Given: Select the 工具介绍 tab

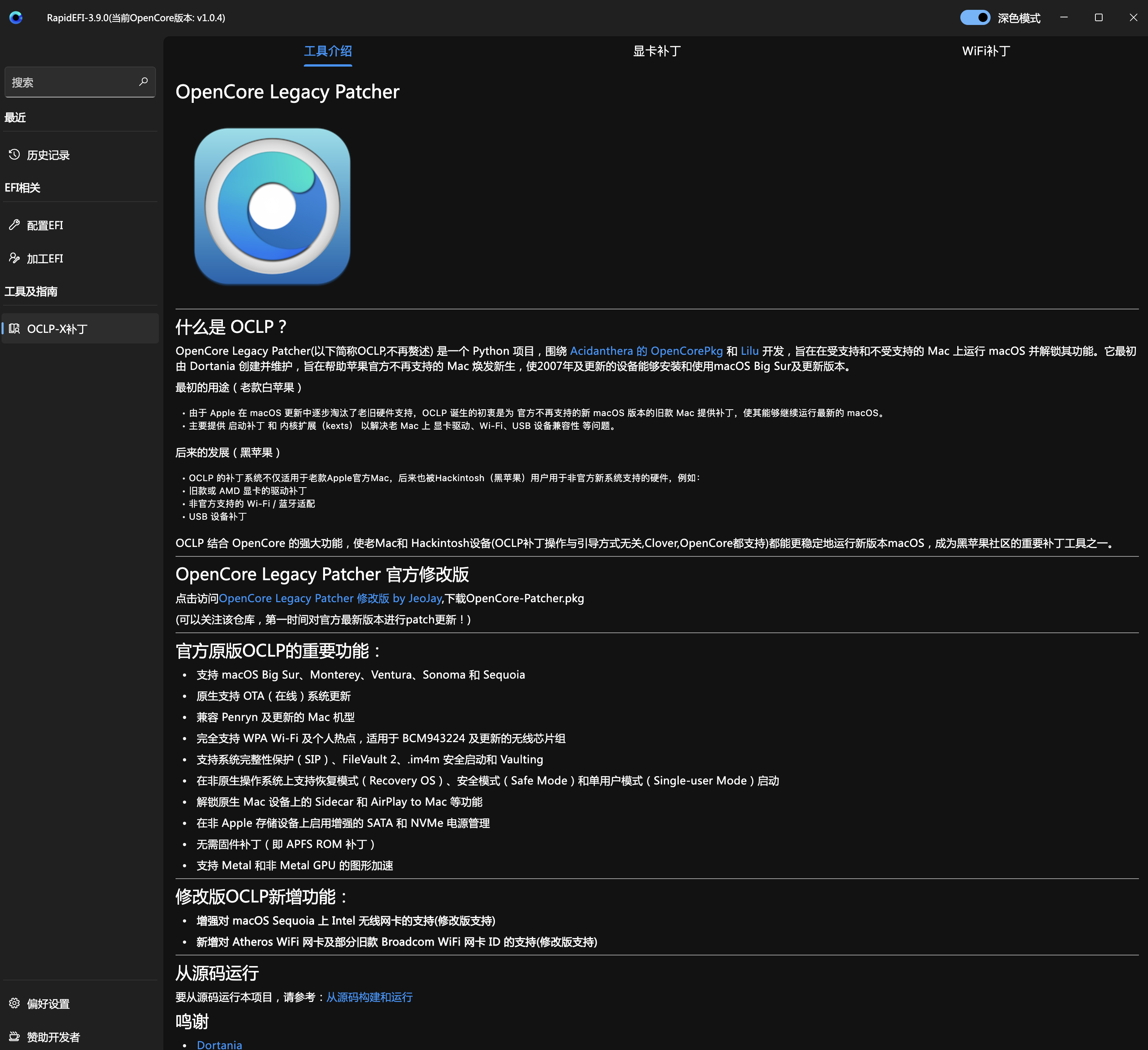Looking at the screenshot, I should coord(327,51).
